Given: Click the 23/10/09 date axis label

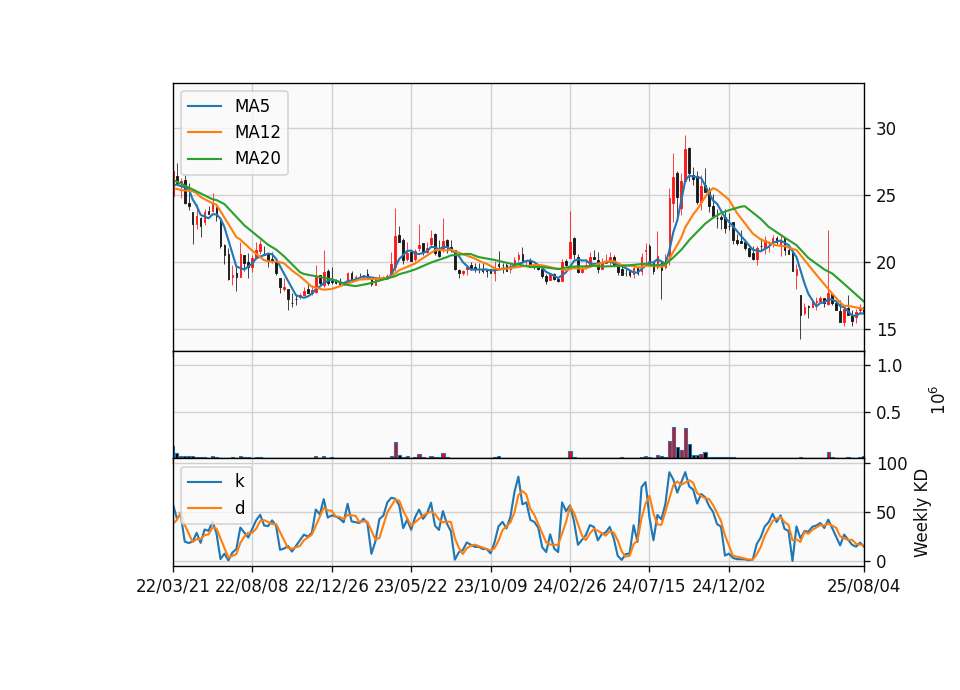Looking at the screenshot, I should coord(490,586).
